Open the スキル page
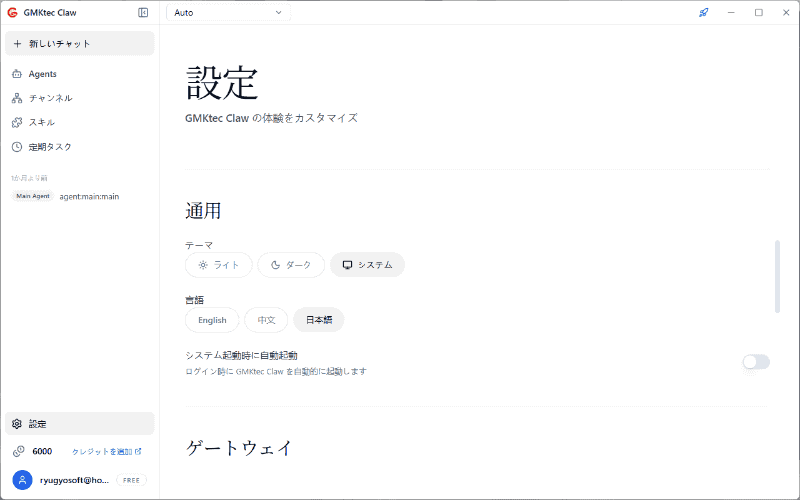 pos(80,122)
